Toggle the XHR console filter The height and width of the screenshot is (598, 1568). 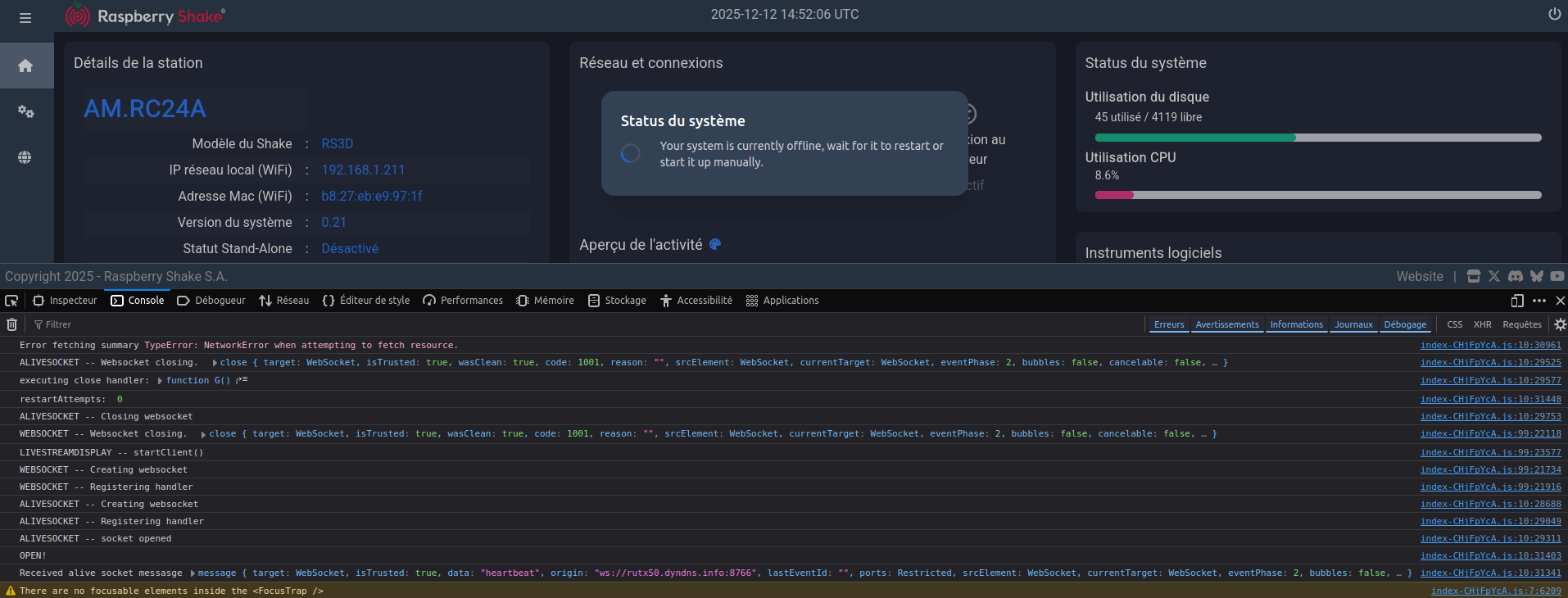1482,324
